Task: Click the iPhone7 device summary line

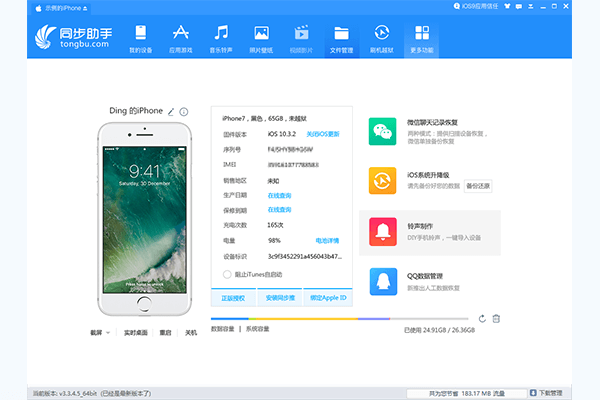Action: (x=264, y=119)
